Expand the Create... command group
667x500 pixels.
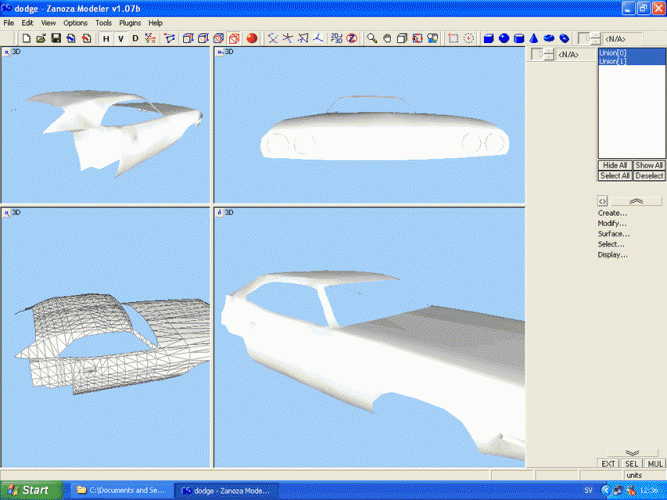613,213
